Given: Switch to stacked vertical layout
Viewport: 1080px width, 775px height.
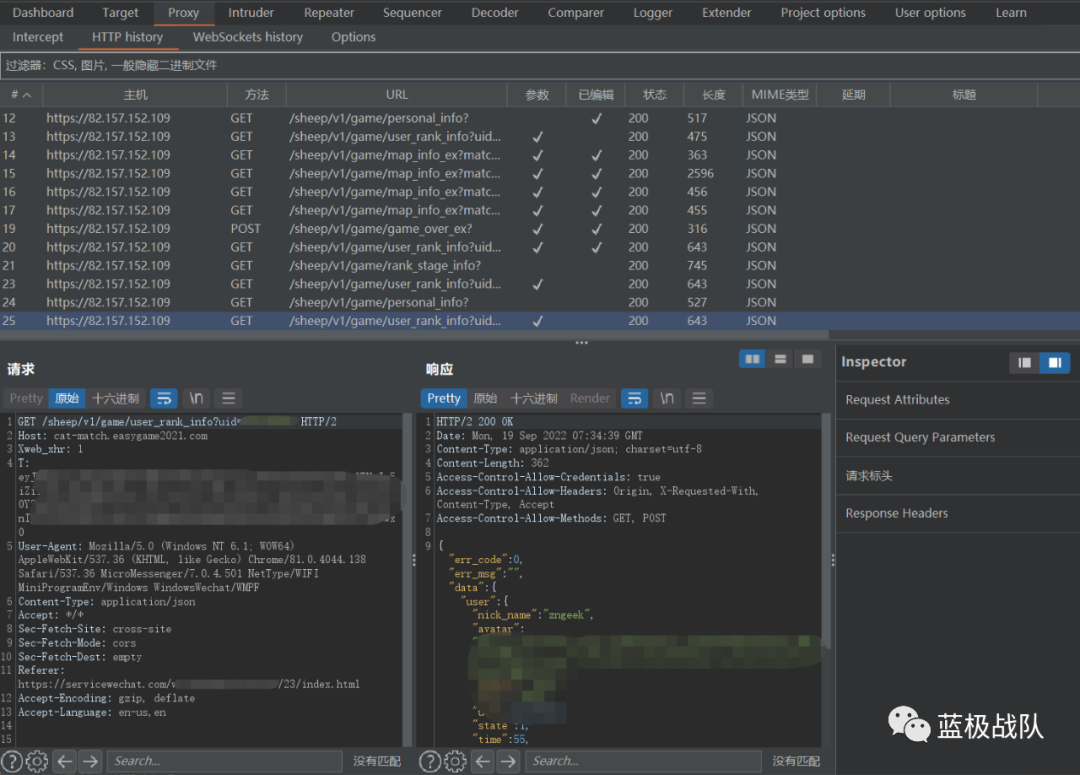Looking at the screenshot, I should click(x=780, y=359).
